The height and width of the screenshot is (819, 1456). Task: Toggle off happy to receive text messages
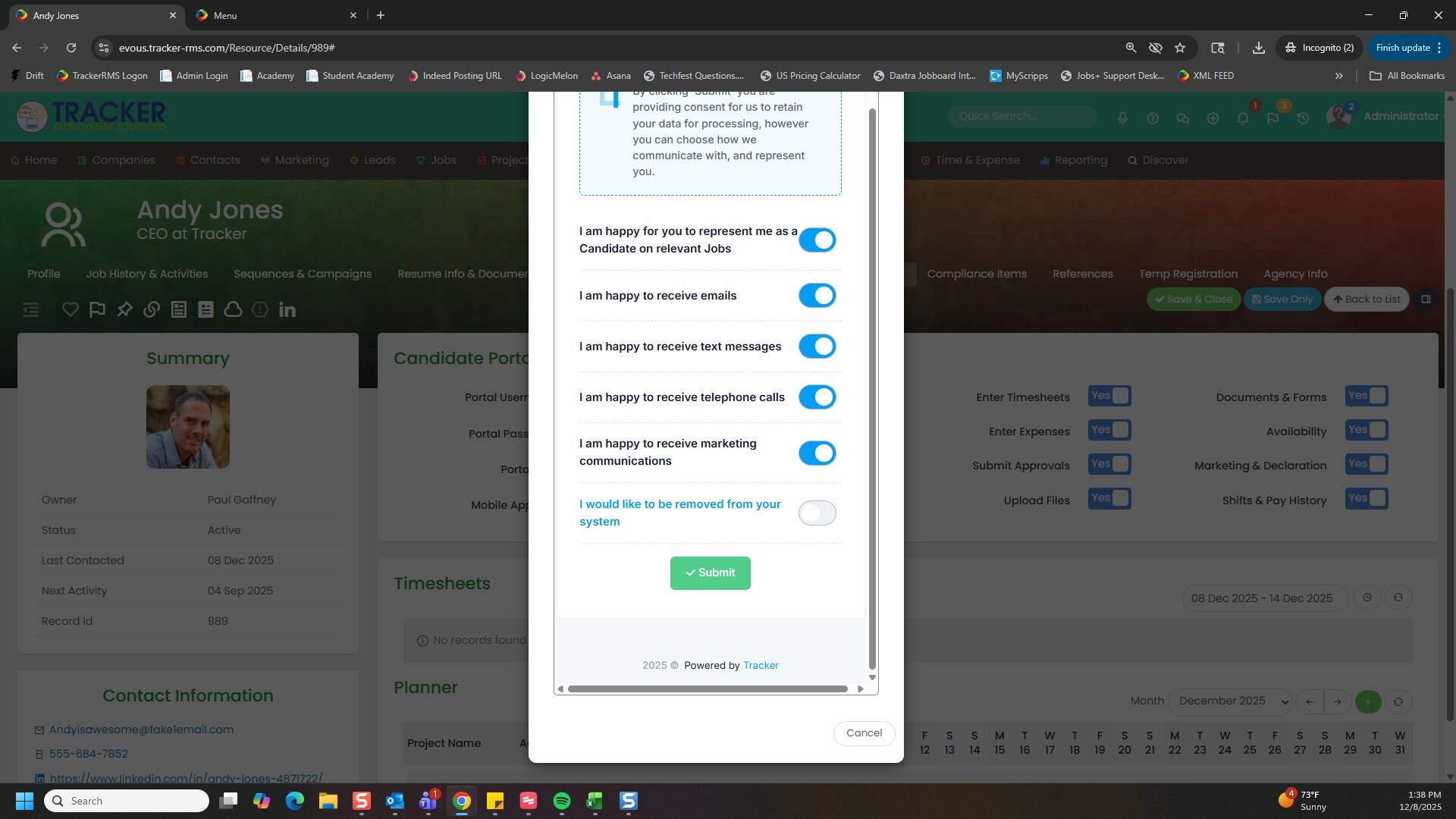pyautogui.click(x=817, y=347)
